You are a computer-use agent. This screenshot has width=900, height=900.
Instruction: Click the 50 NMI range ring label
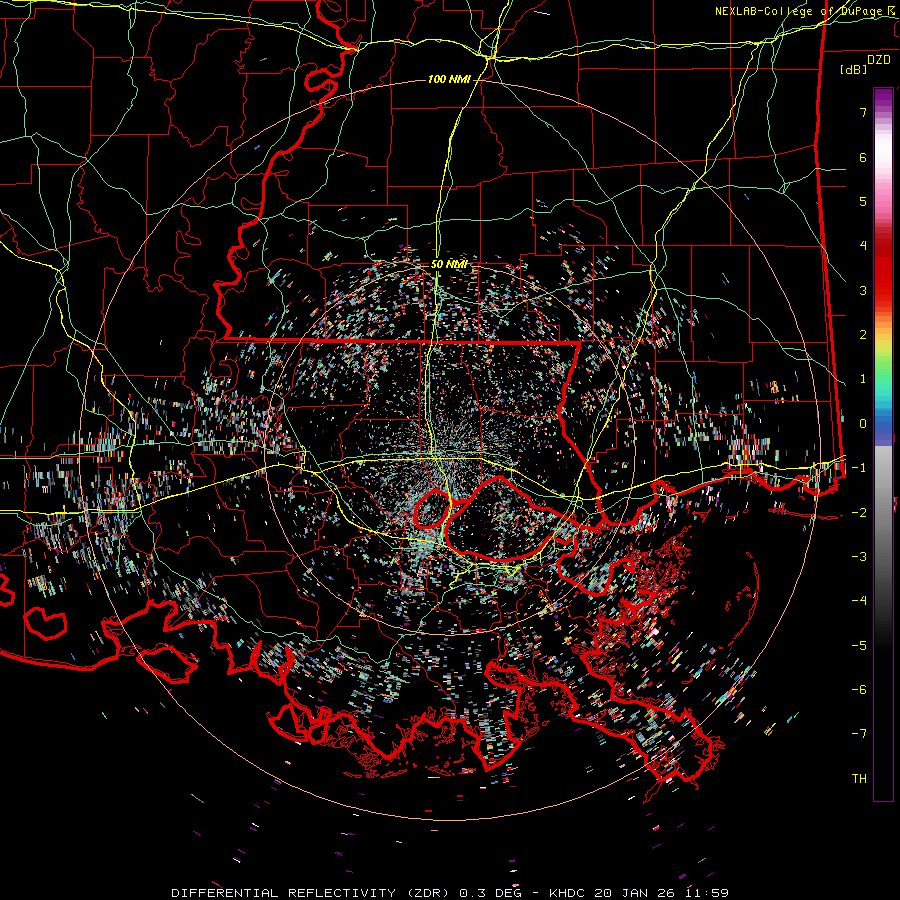click(x=449, y=265)
